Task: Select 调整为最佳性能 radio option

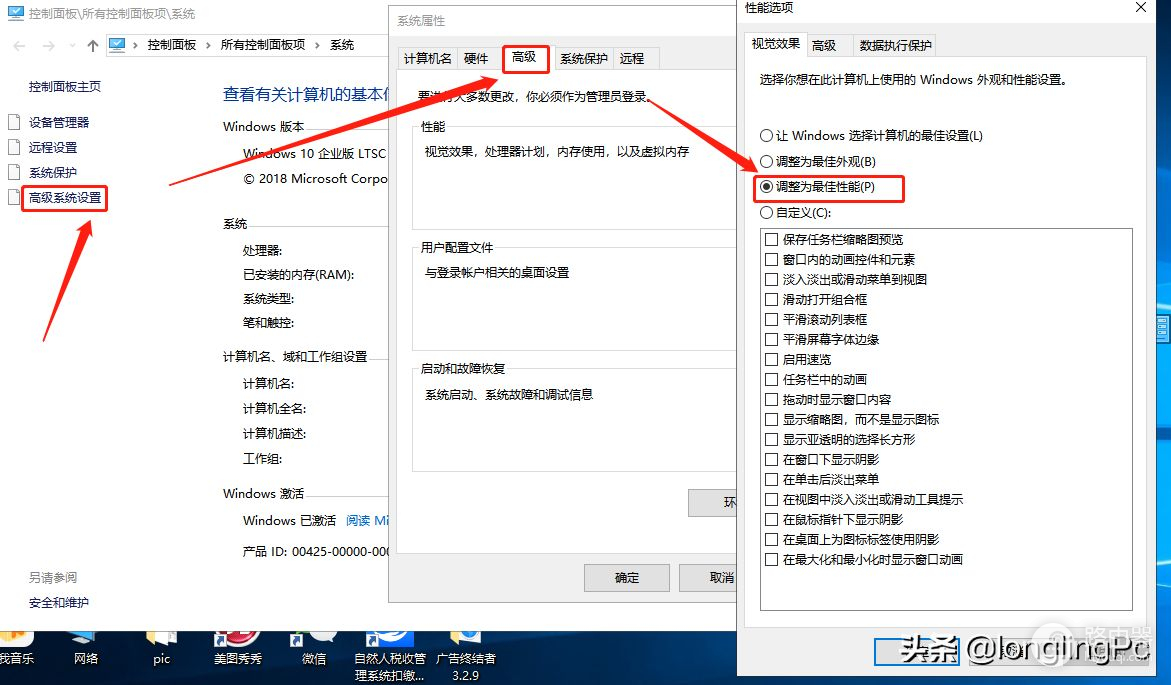Action: point(818,187)
